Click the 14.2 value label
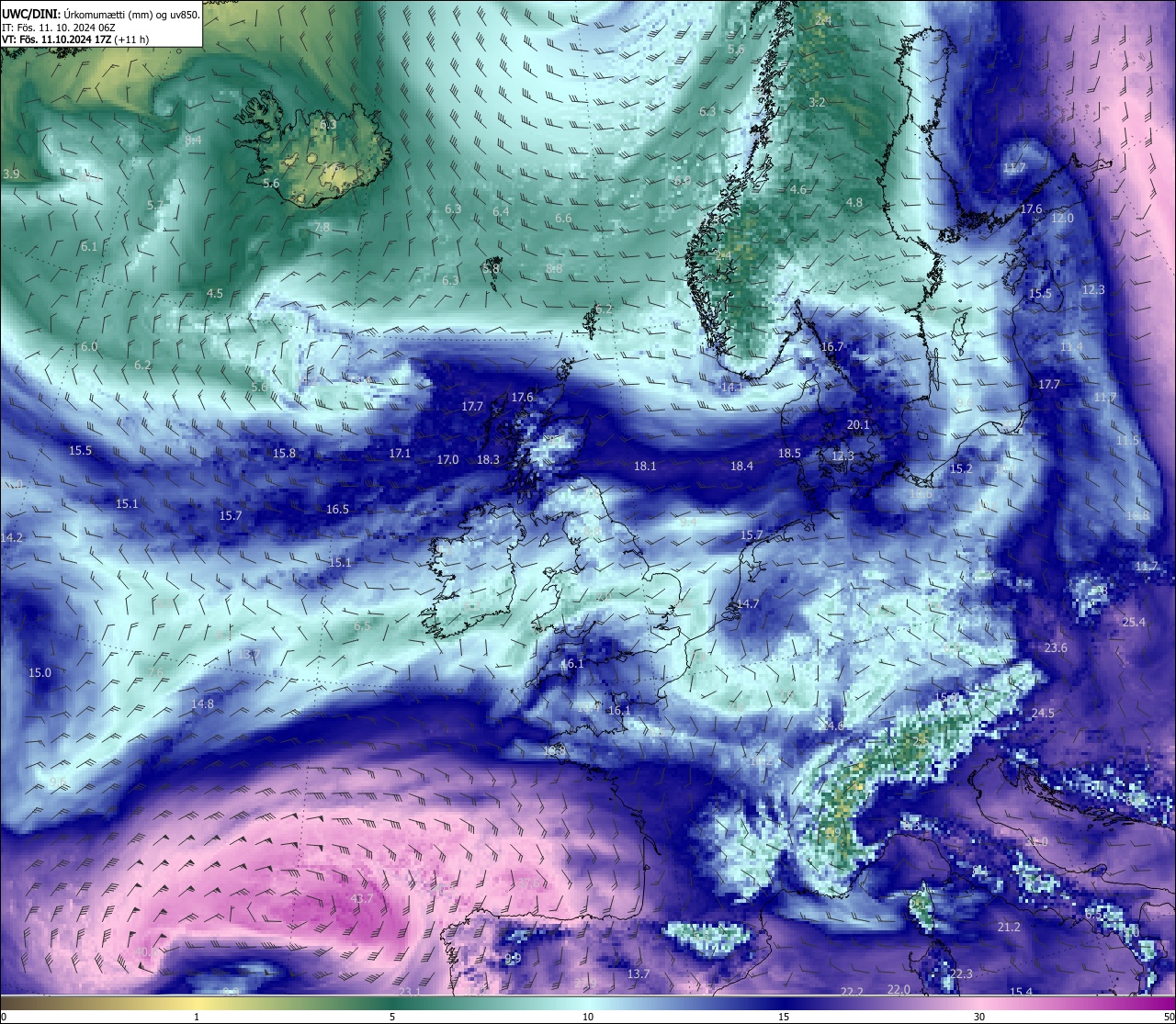 click(x=12, y=537)
